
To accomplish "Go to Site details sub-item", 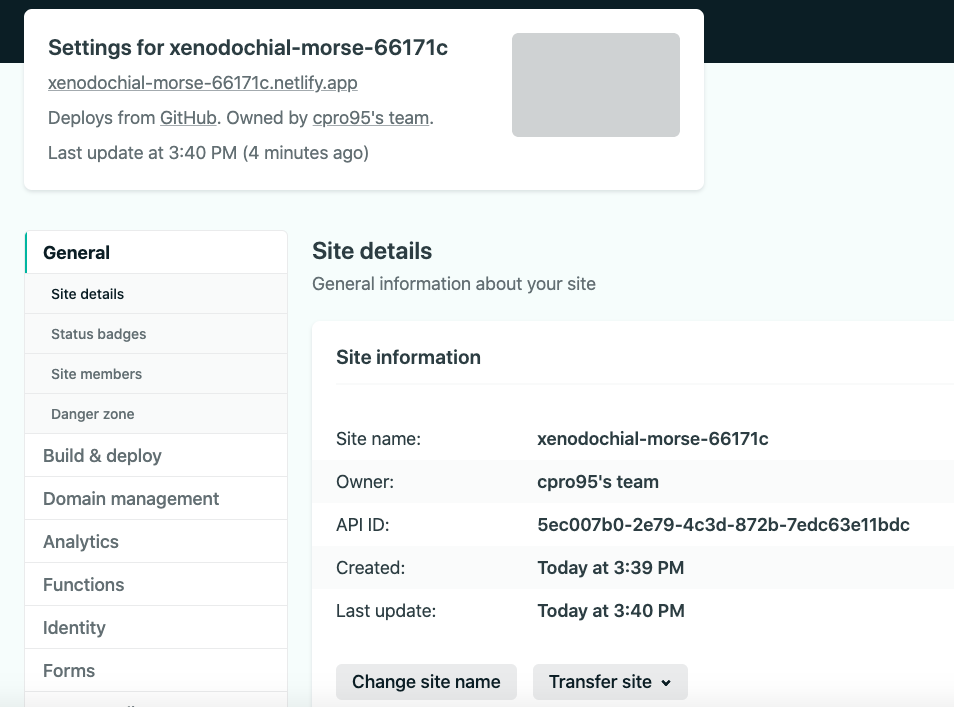I will [x=156, y=294].
